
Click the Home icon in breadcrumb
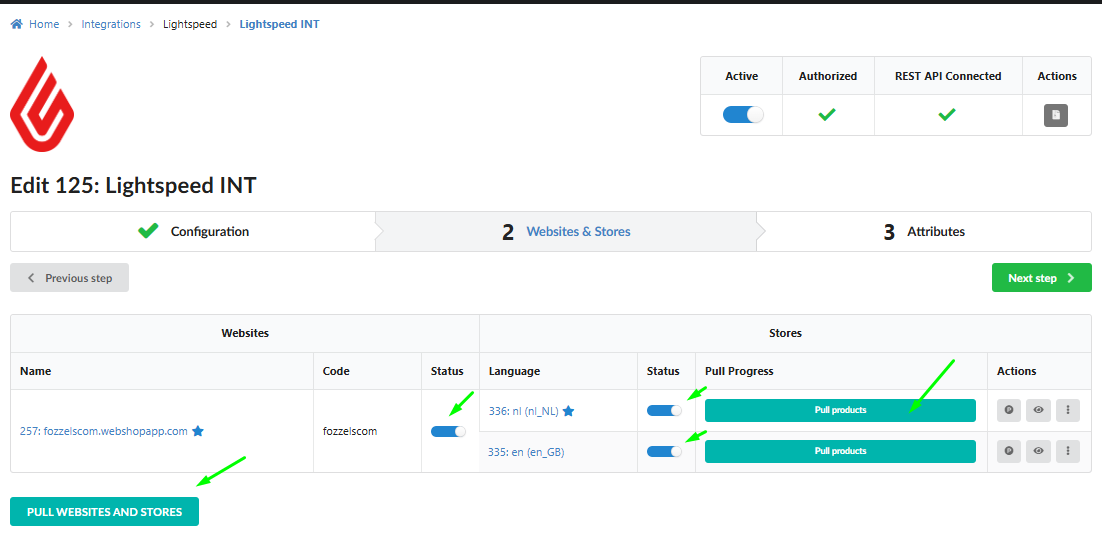[x=17, y=24]
